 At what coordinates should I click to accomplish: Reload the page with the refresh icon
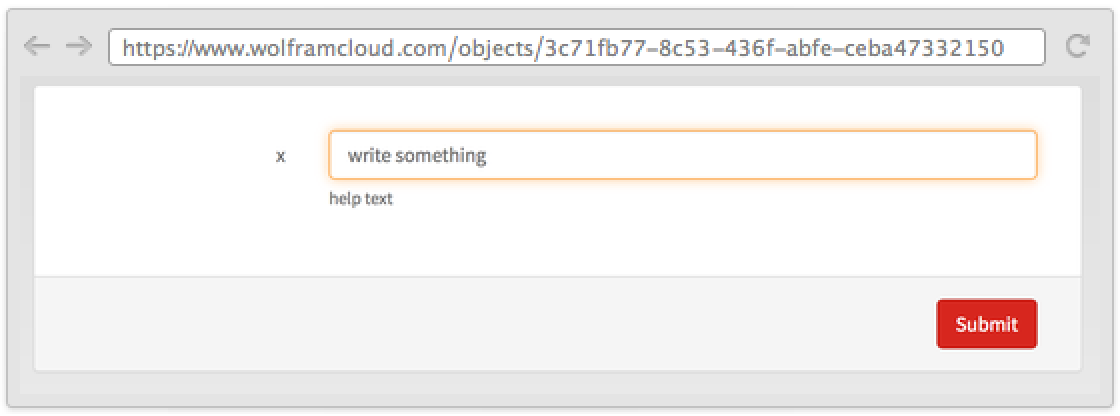pyautogui.click(x=1077, y=46)
